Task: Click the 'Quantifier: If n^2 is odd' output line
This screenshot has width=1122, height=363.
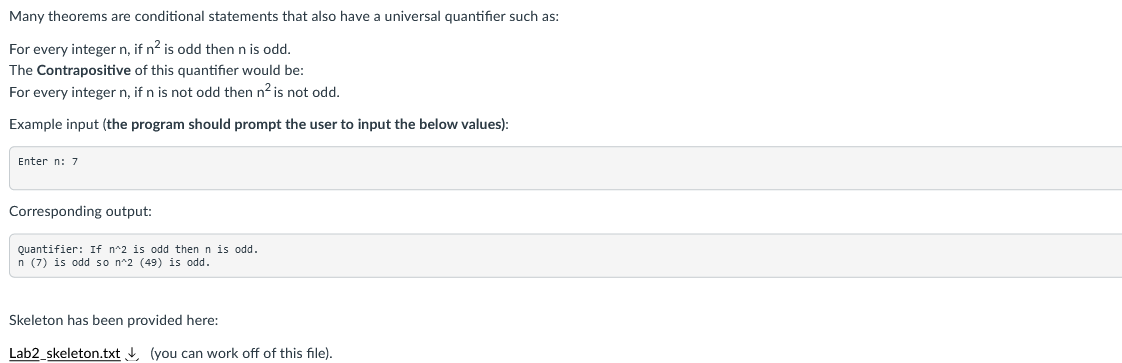Action: [138, 249]
